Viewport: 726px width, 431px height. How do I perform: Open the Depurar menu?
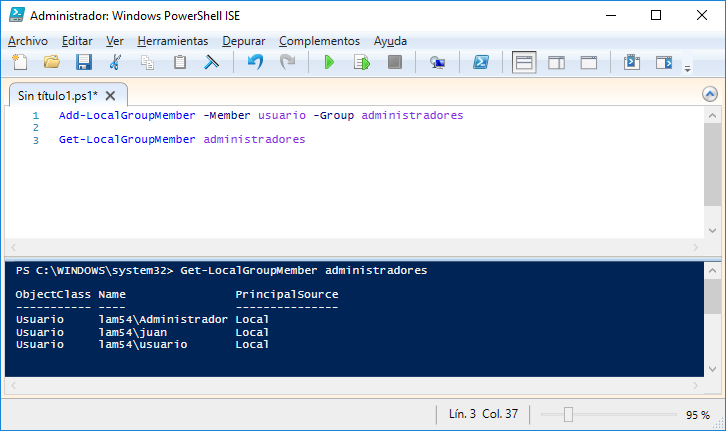click(x=244, y=41)
